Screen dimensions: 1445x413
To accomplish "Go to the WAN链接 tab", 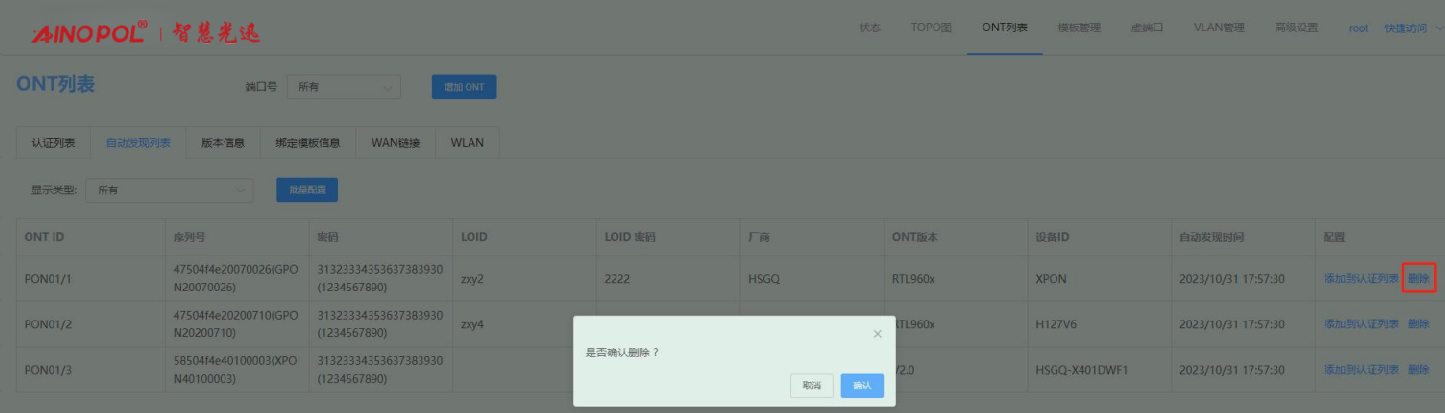I will point(396,143).
